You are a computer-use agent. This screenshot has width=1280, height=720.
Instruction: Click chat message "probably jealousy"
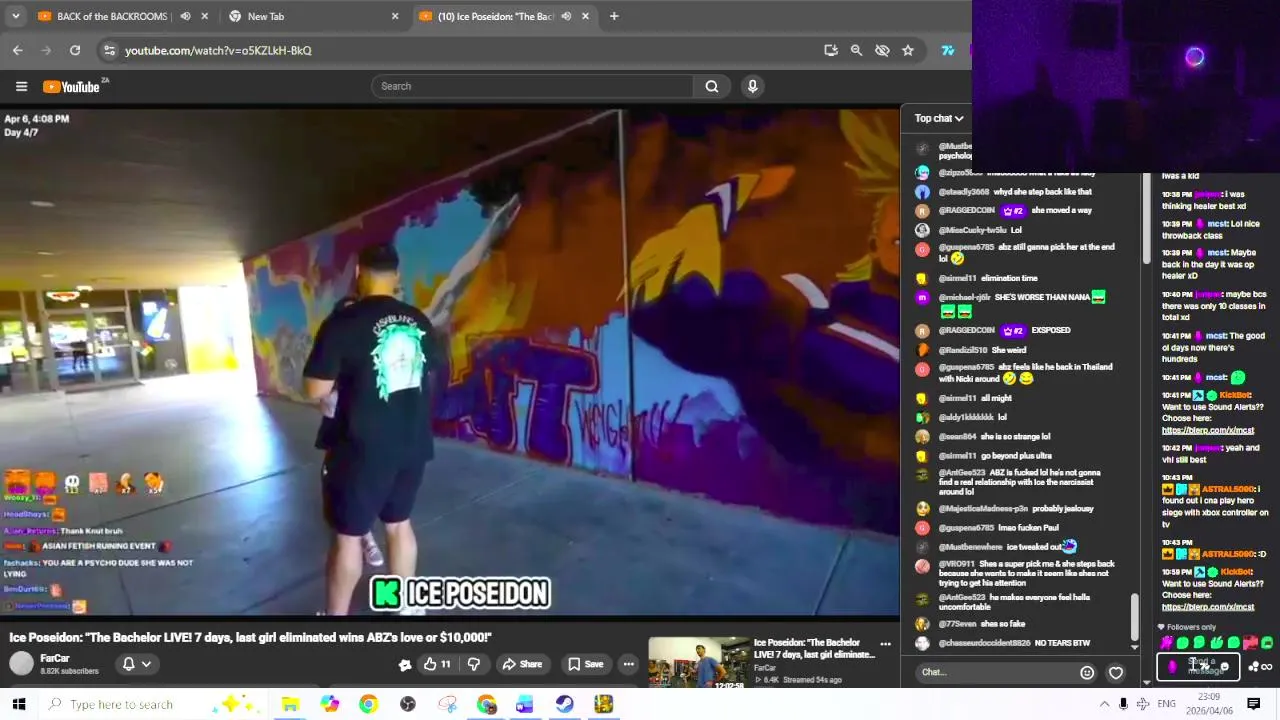1063,509
